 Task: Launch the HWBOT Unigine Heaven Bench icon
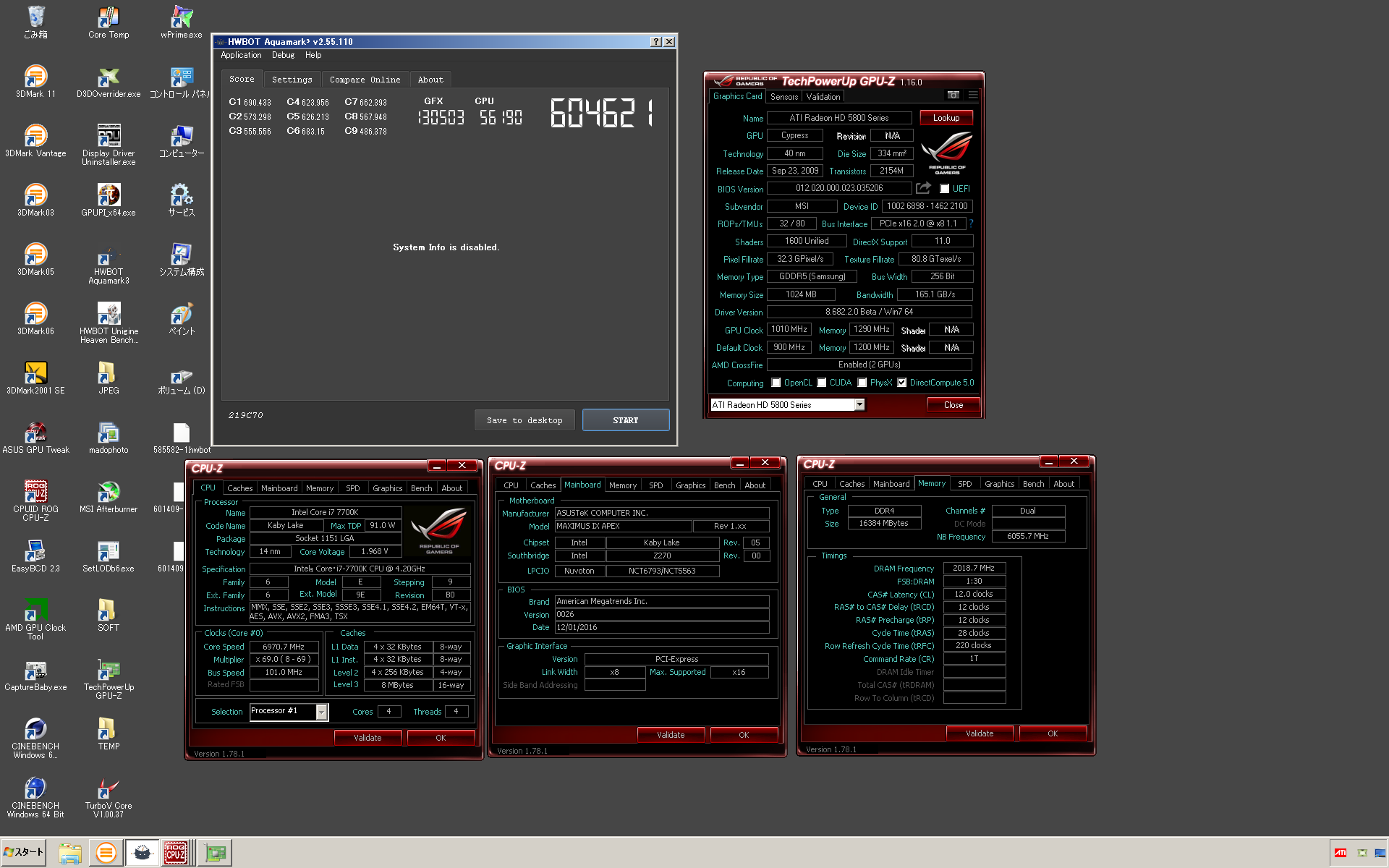click(x=109, y=323)
